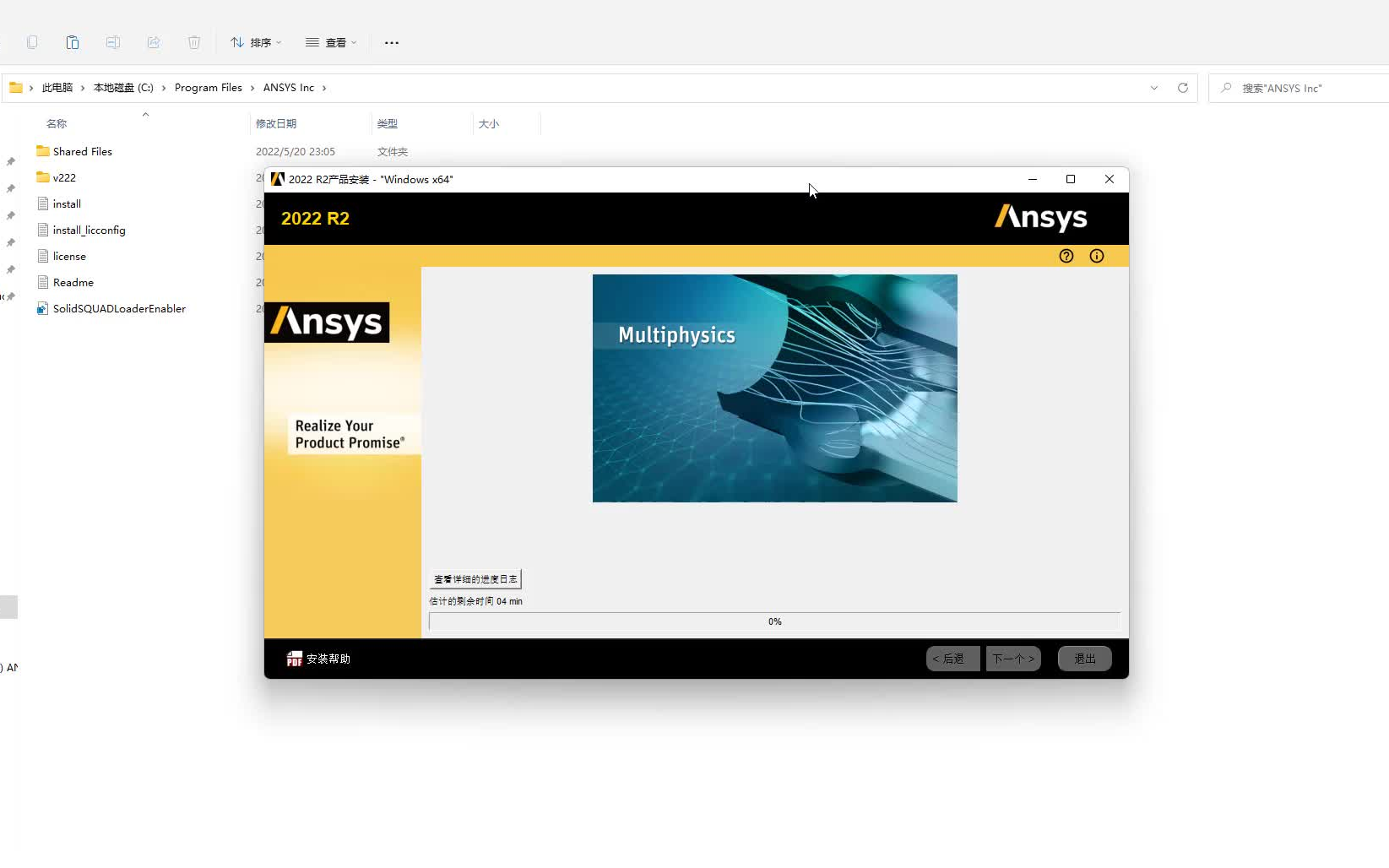Click the info icon in installer
Screen dimensions: 1389x868
1097,256
